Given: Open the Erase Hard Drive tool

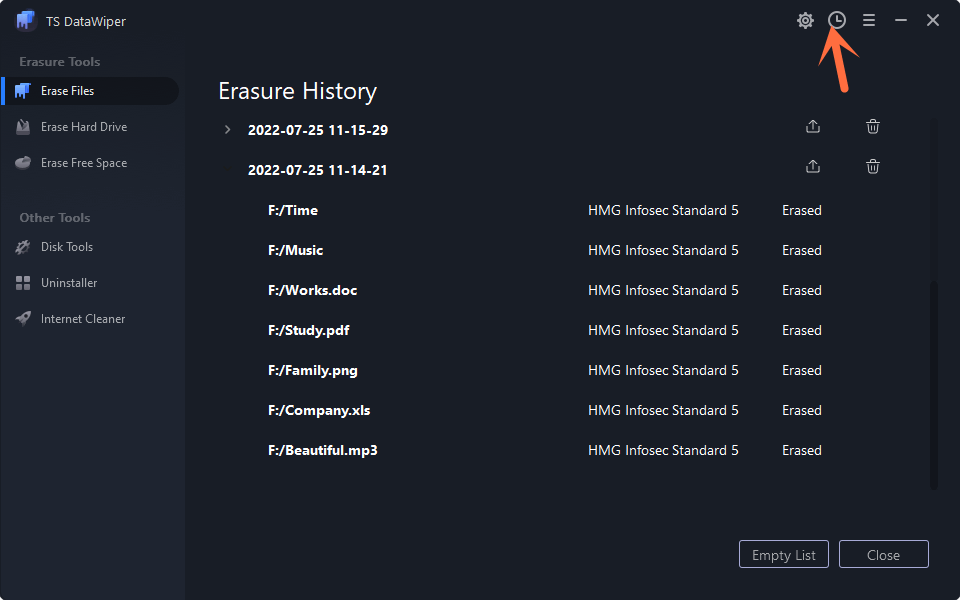Looking at the screenshot, I should (84, 127).
